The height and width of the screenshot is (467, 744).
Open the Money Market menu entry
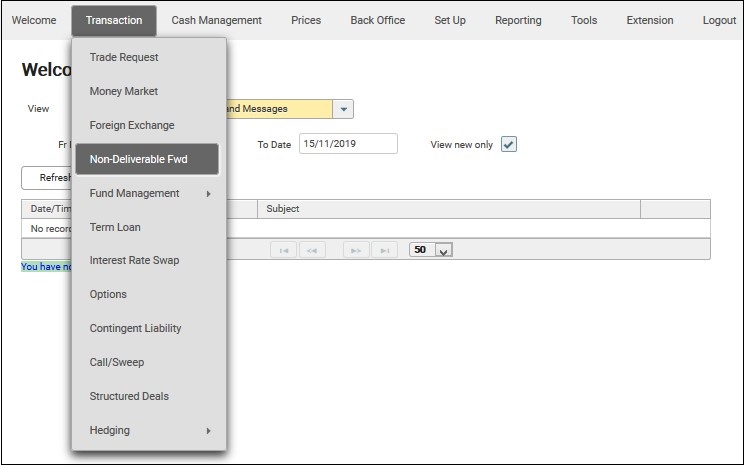tap(124, 91)
